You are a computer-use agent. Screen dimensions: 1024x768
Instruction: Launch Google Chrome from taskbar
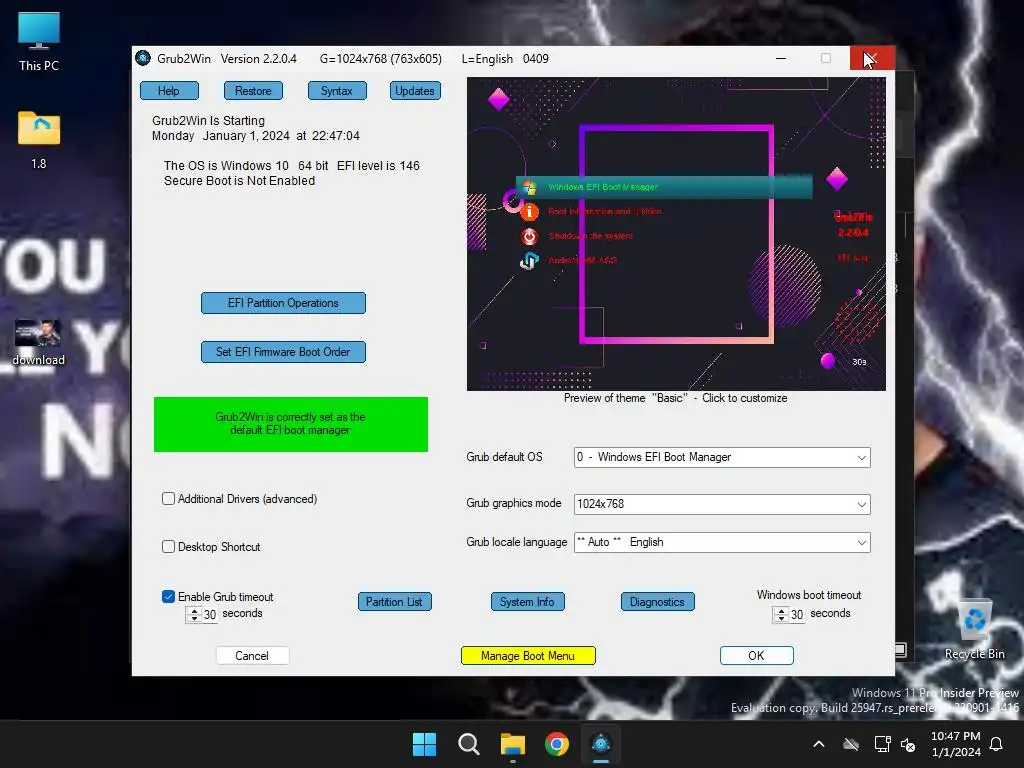pos(556,744)
